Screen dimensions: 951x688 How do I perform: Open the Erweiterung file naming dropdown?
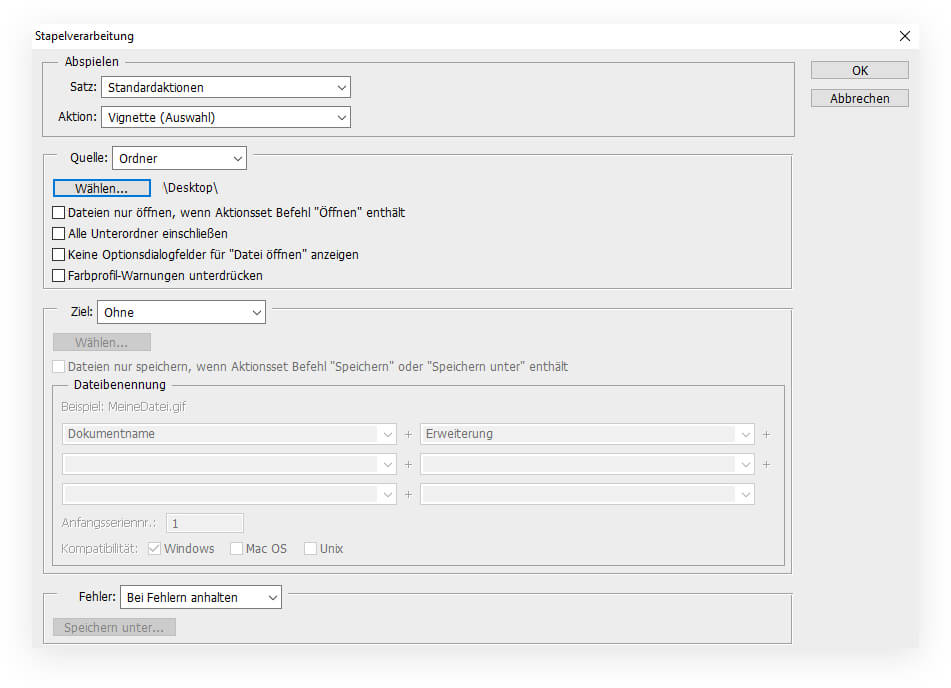[x=587, y=434]
